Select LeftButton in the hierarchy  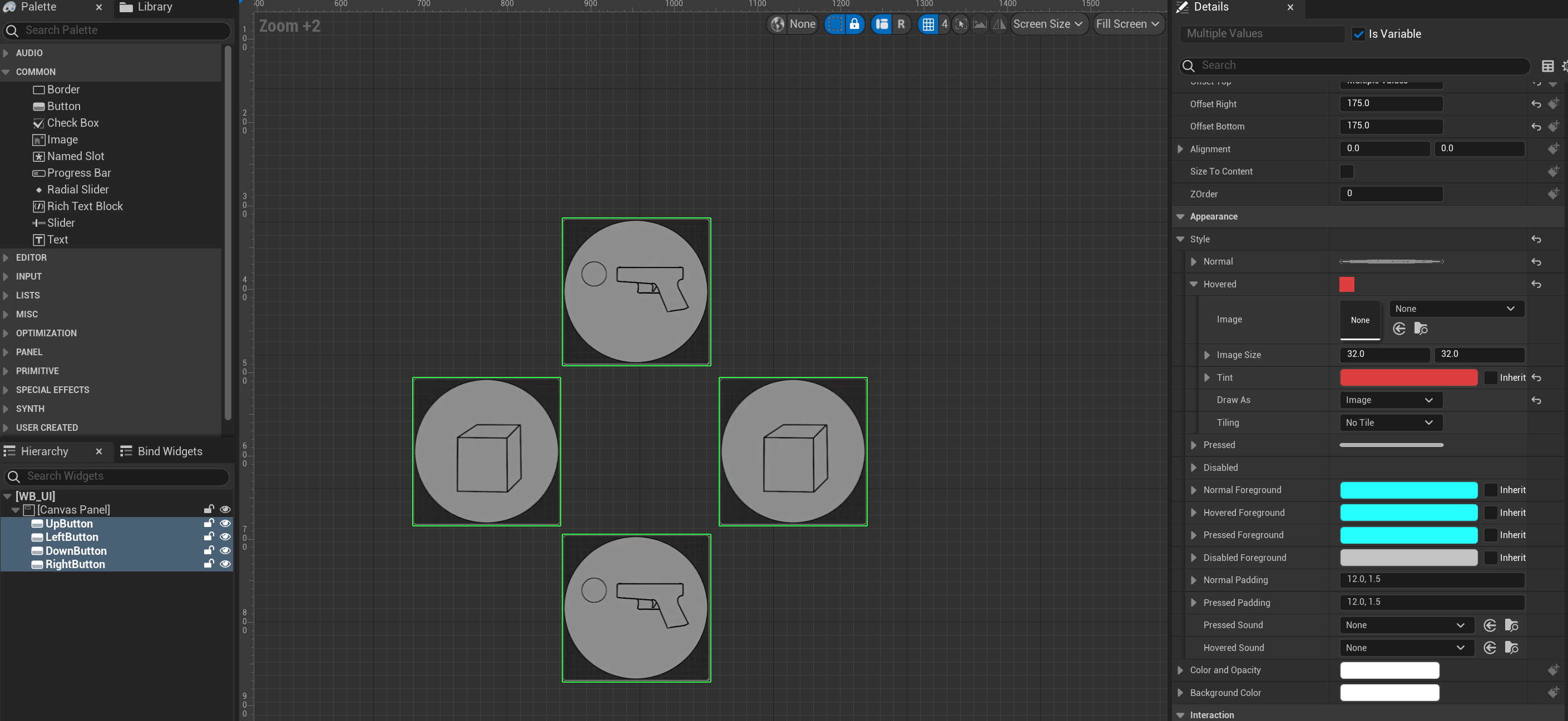click(x=72, y=536)
